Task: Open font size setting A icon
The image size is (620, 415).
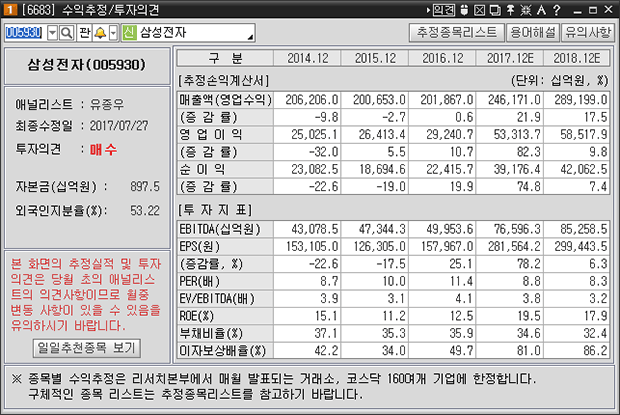Action: (541, 10)
